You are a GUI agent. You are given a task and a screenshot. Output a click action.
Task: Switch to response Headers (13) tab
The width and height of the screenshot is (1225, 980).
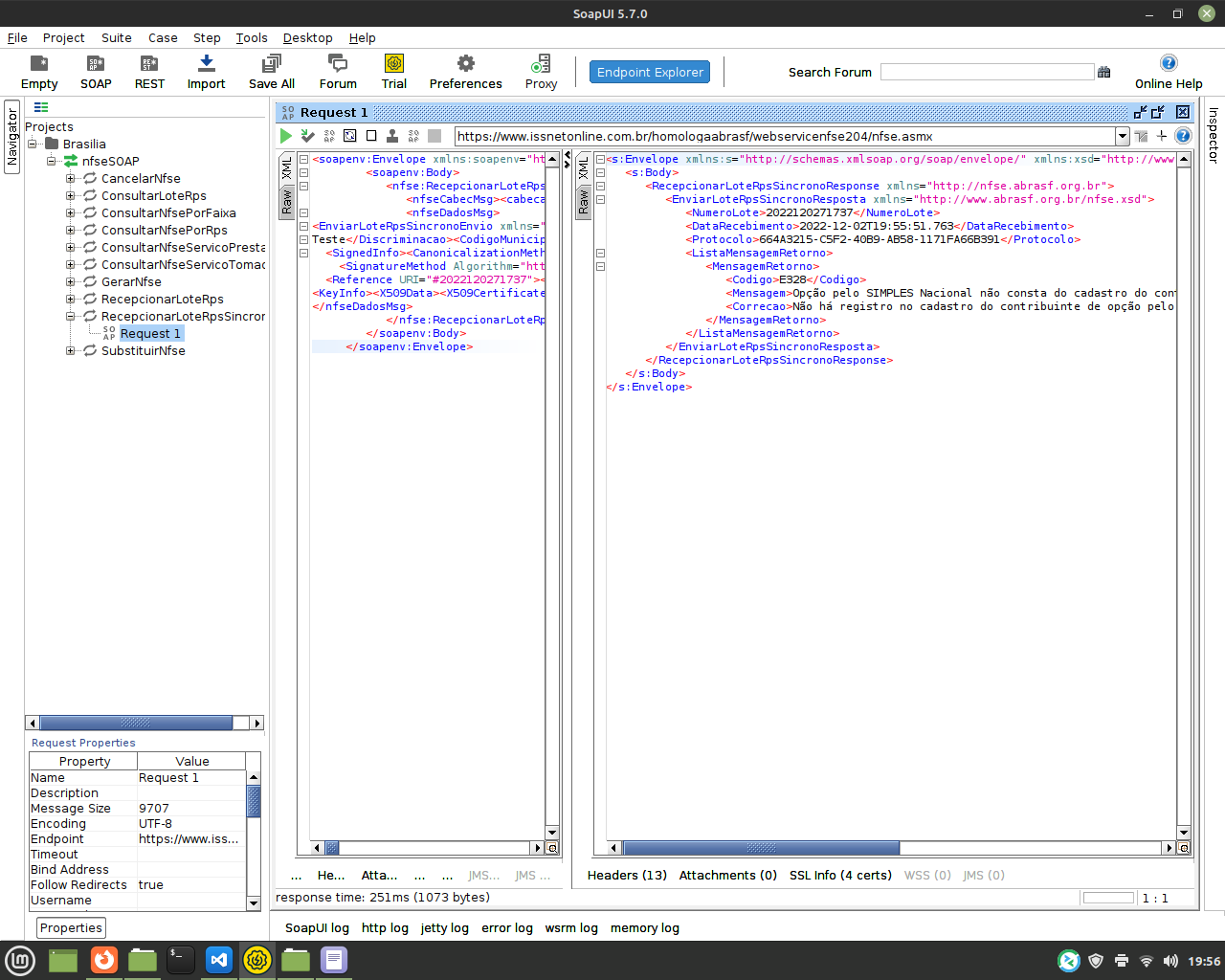(627, 875)
